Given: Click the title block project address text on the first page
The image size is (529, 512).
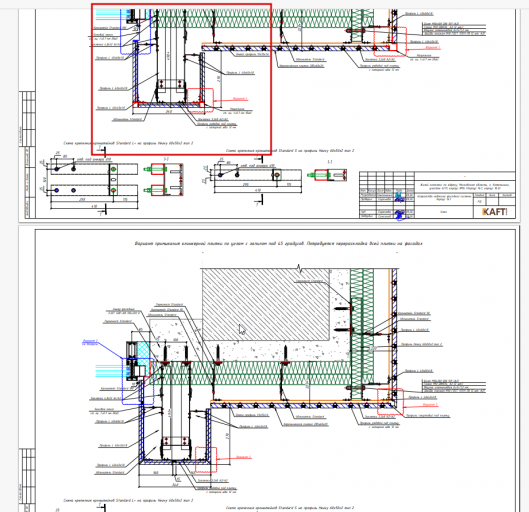Looking at the screenshot, I should [x=465, y=187].
